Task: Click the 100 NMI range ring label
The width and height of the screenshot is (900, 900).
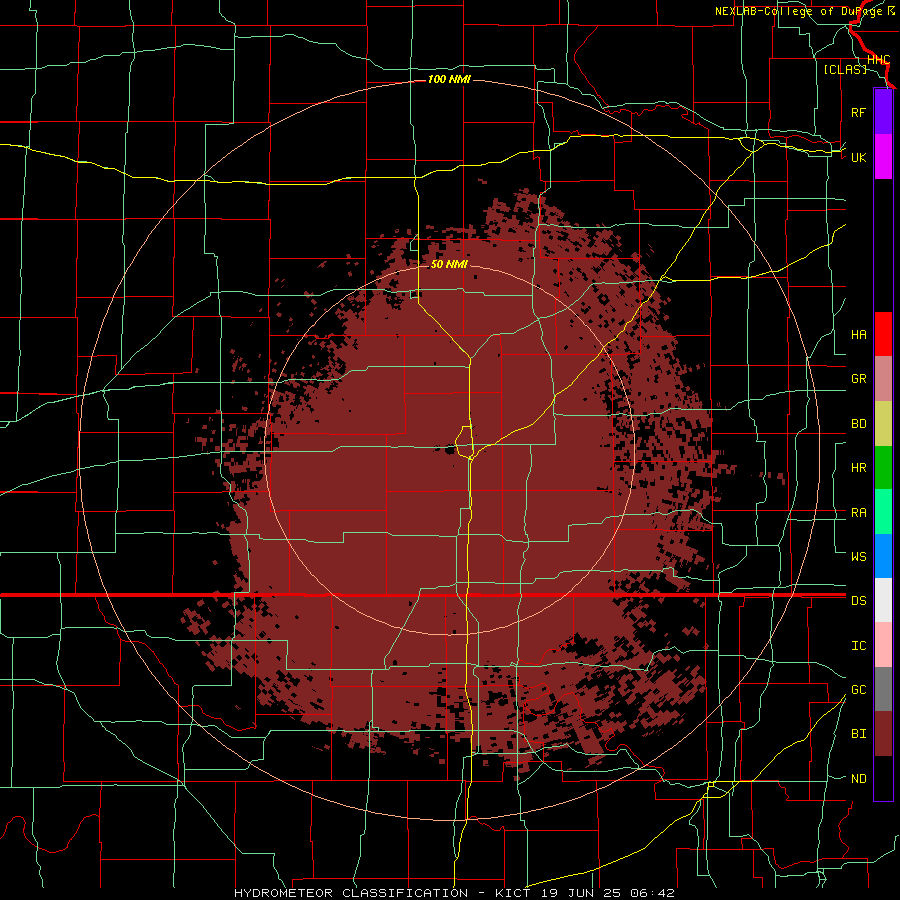Action: 449,79
